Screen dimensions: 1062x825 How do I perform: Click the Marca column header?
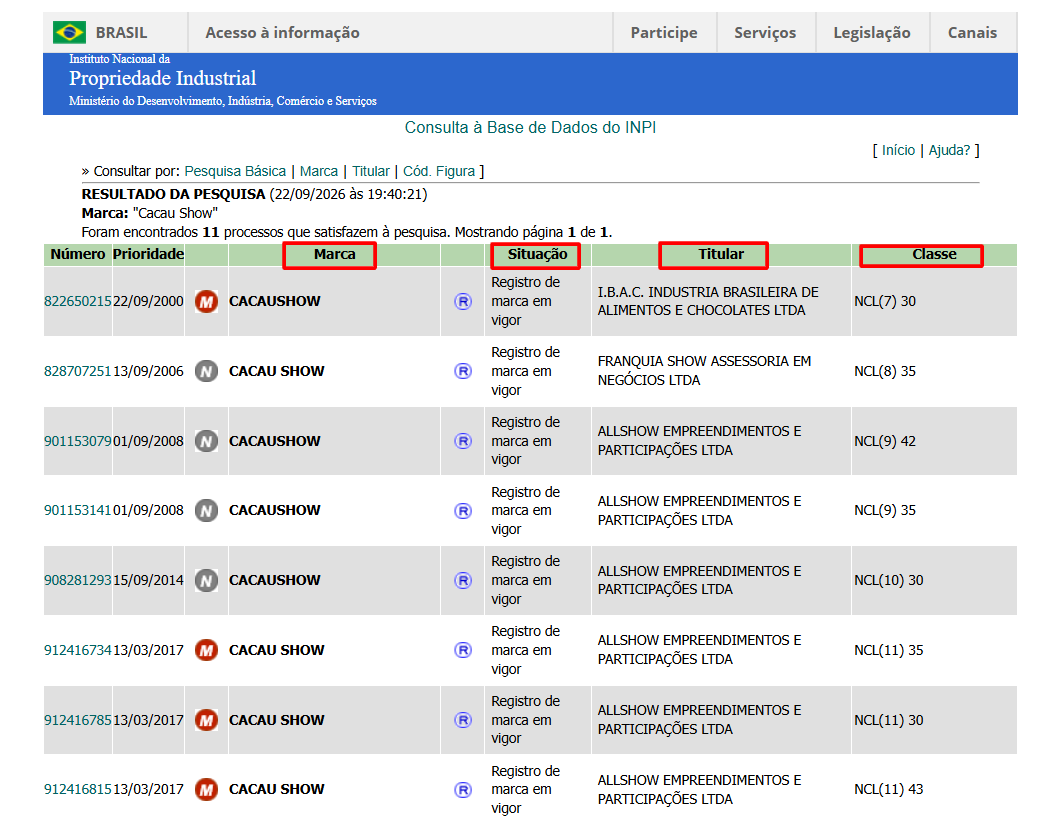[335, 254]
